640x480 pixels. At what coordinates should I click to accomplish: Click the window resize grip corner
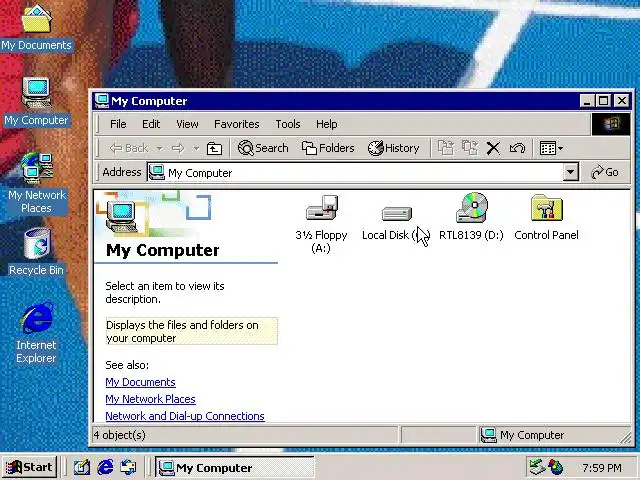[x=626, y=438]
